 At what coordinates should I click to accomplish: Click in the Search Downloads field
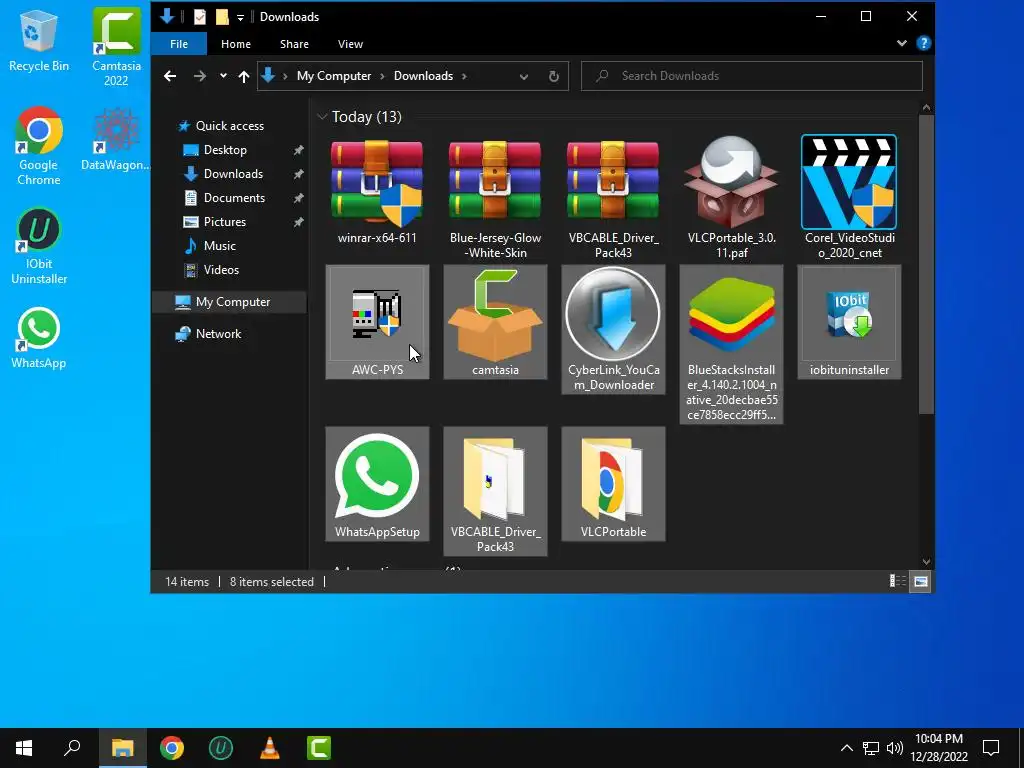(x=752, y=76)
